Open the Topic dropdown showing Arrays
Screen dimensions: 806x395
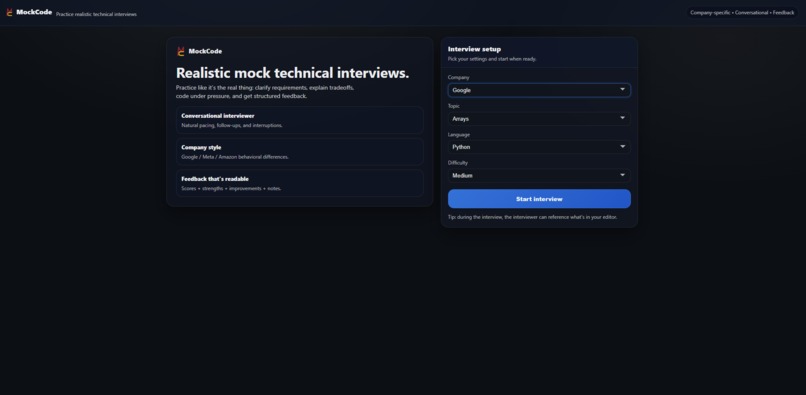click(x=539, y=119)
